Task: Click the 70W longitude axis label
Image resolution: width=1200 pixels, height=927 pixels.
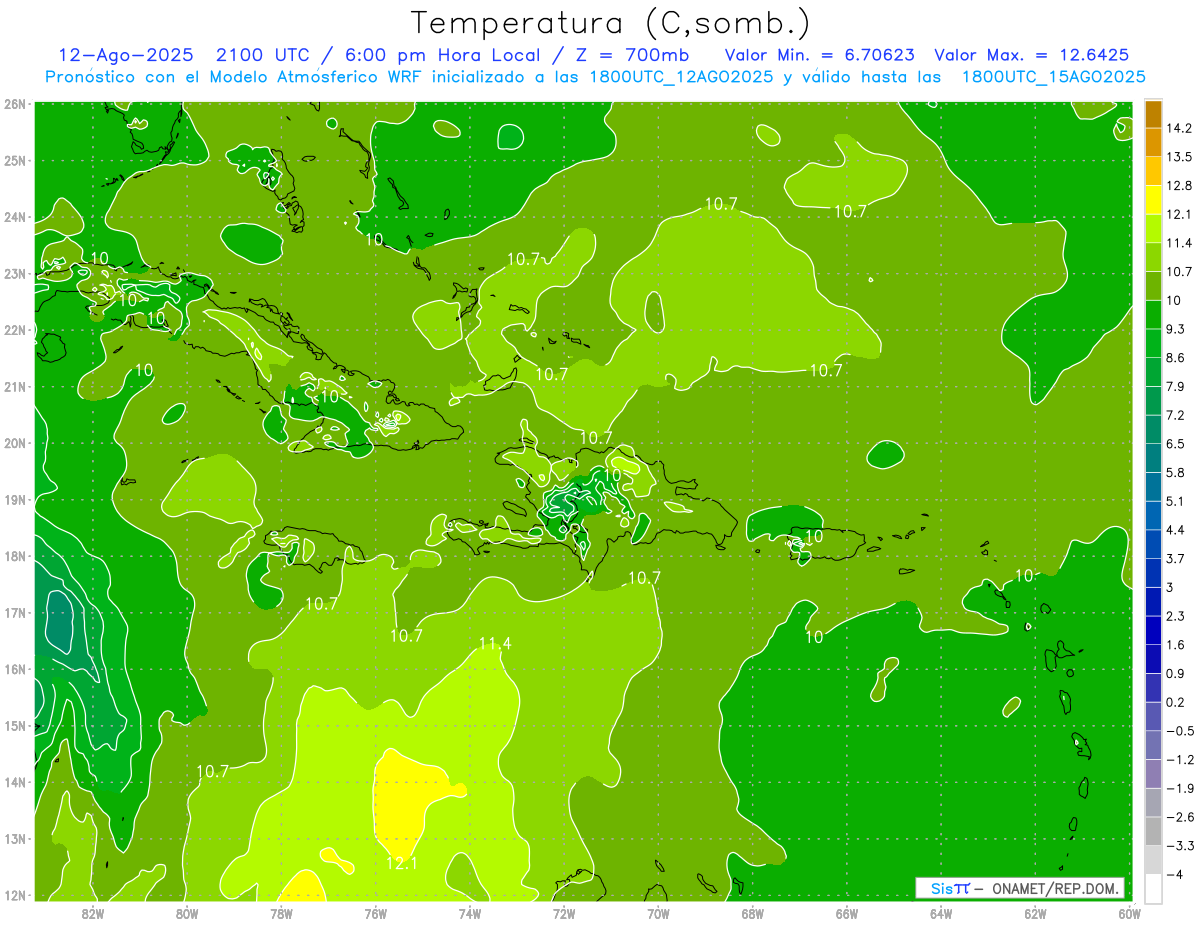Action: pyautogui.click(x=659, y=913)
